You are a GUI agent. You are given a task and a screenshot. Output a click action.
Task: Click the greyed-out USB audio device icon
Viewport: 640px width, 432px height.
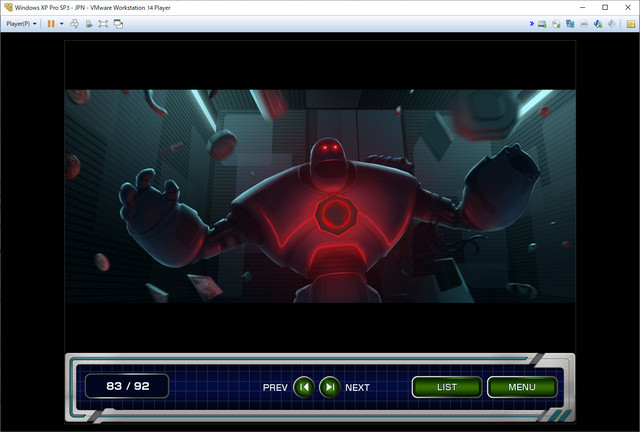(611, 24)
